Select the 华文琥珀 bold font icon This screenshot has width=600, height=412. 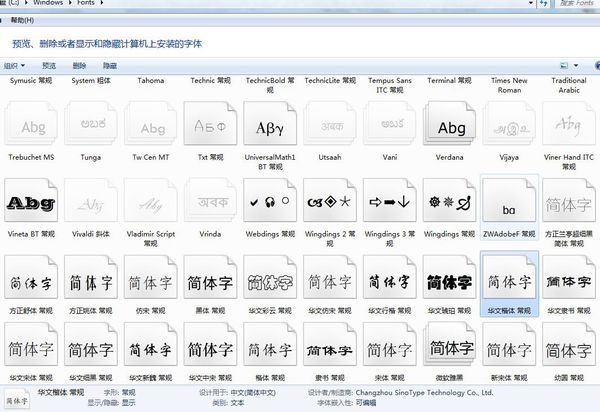pos(450,277)
